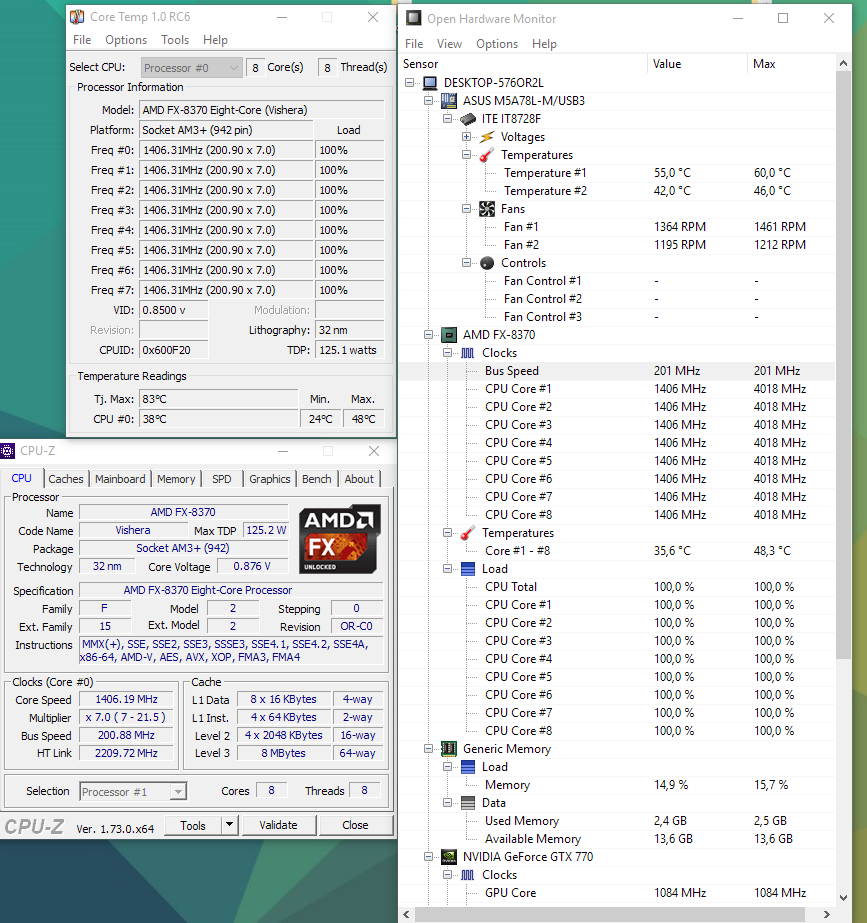Click the thermometer icon beside ITE Temperatures
Screen dimensions: 867x923
(x=487, y=155)
